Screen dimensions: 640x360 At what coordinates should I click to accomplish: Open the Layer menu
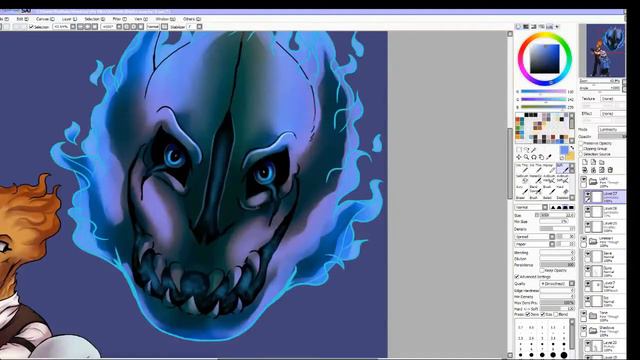[69, 19]
